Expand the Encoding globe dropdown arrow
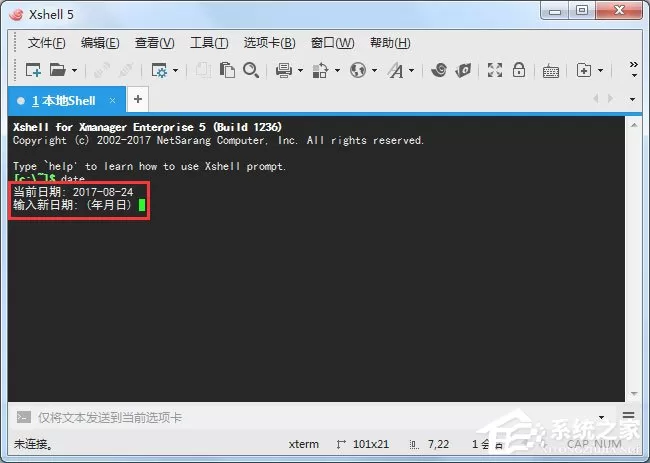The image size is (650, 463). 374,70
